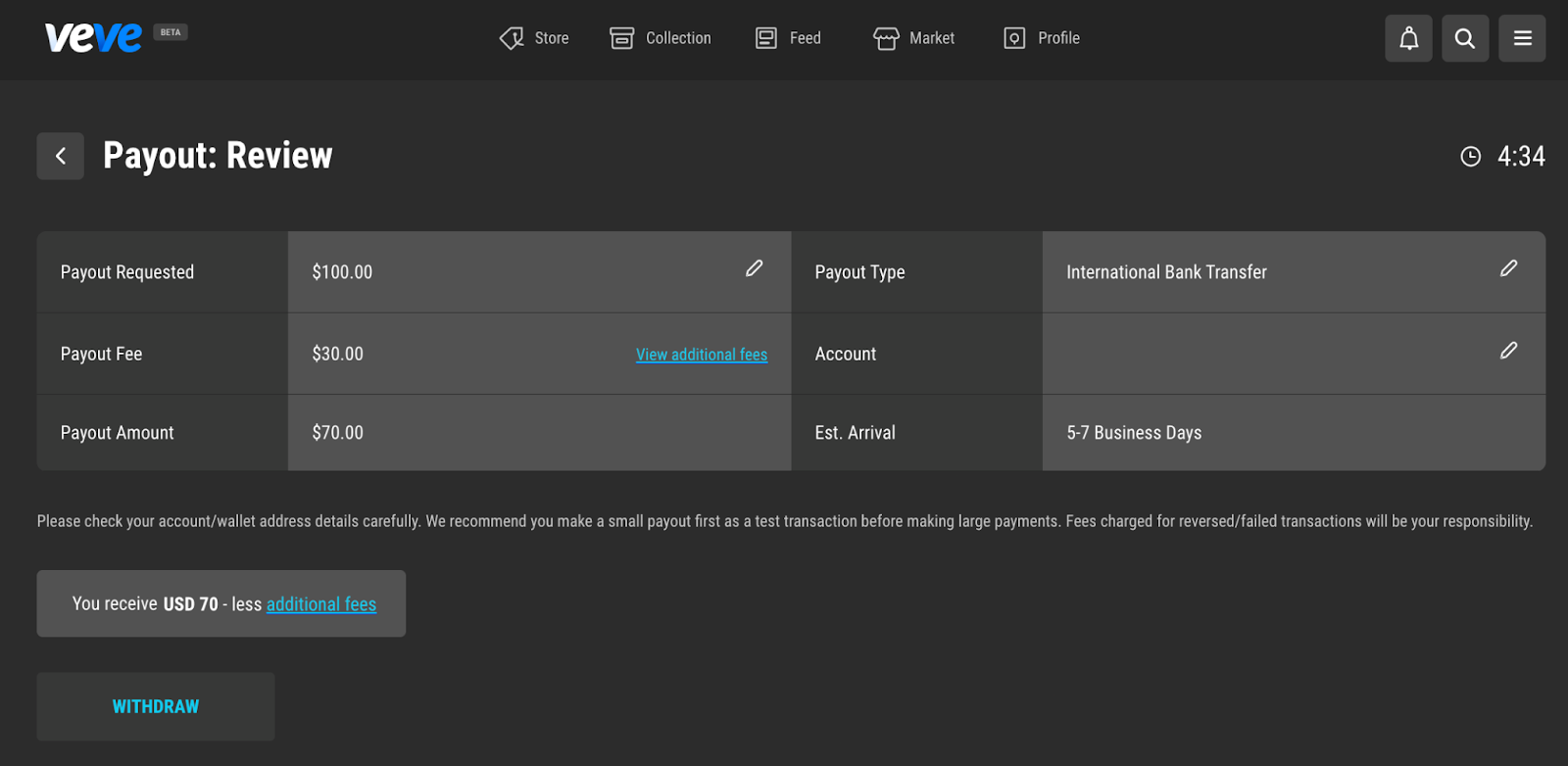Open the Profile page
This screenshot has height=766, width=1568.
(1042, 38)
